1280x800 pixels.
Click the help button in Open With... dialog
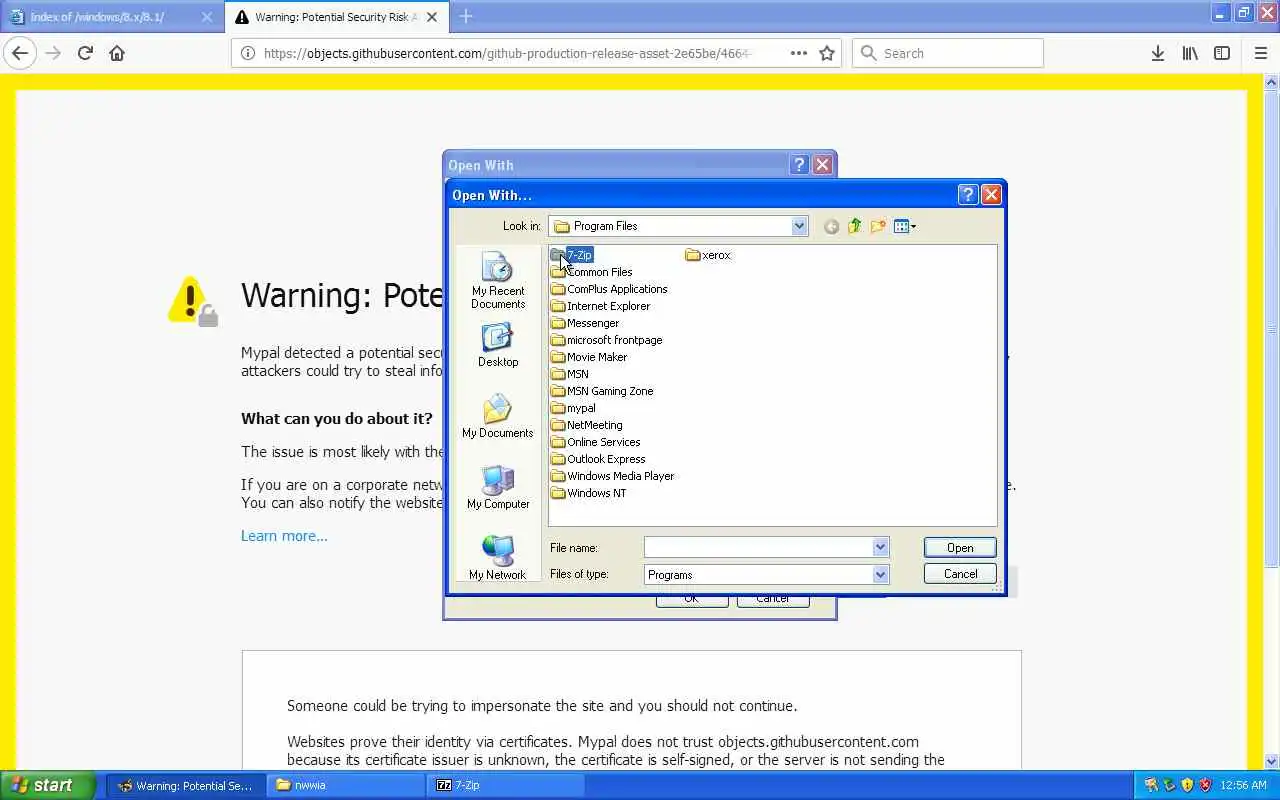pos(967,194)
